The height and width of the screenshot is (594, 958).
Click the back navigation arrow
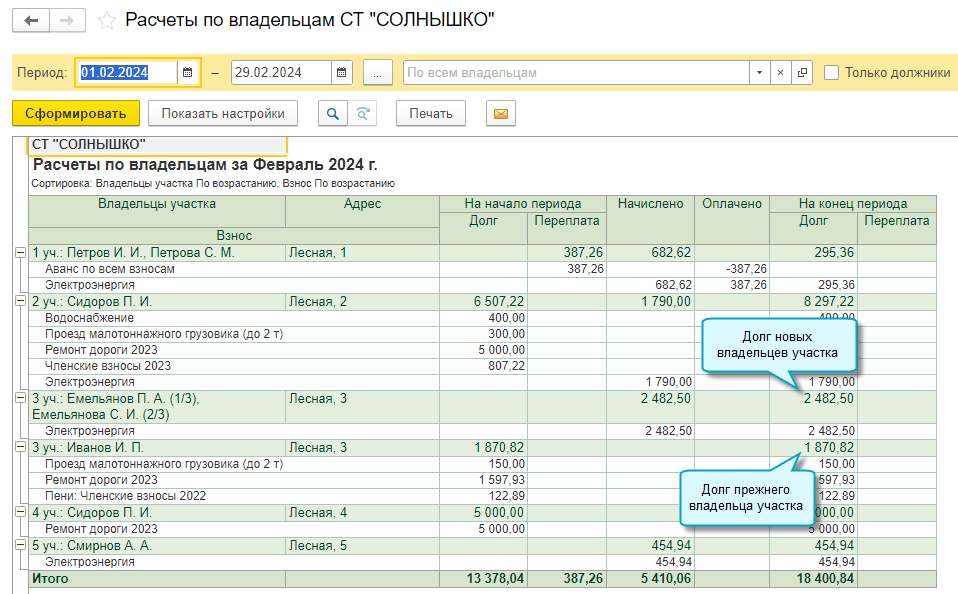click(30, 20)
